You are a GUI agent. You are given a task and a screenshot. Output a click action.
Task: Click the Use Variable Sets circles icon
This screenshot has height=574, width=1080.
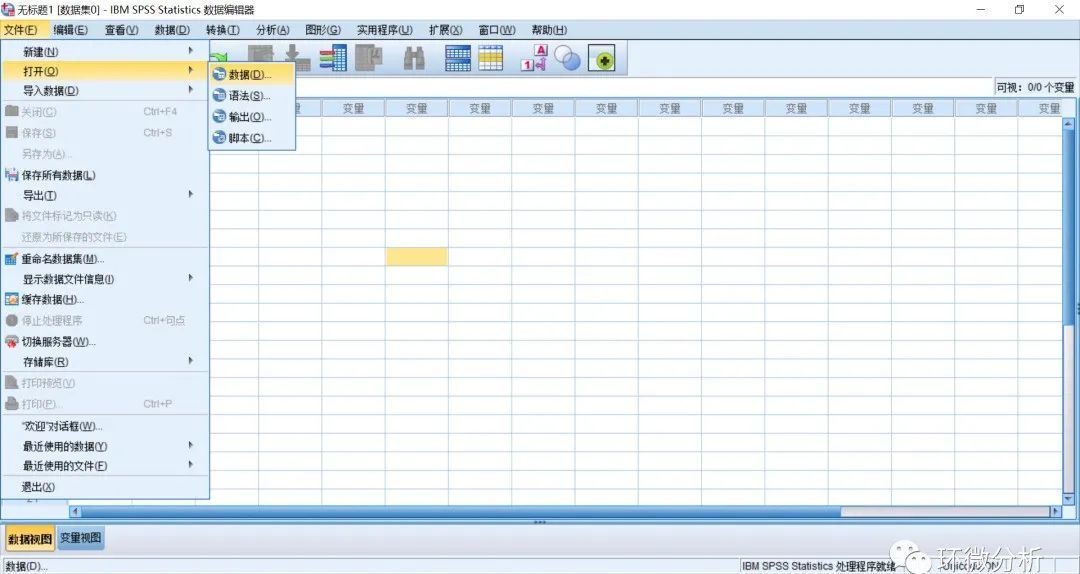pyautogui.click(x=568, y=58)
